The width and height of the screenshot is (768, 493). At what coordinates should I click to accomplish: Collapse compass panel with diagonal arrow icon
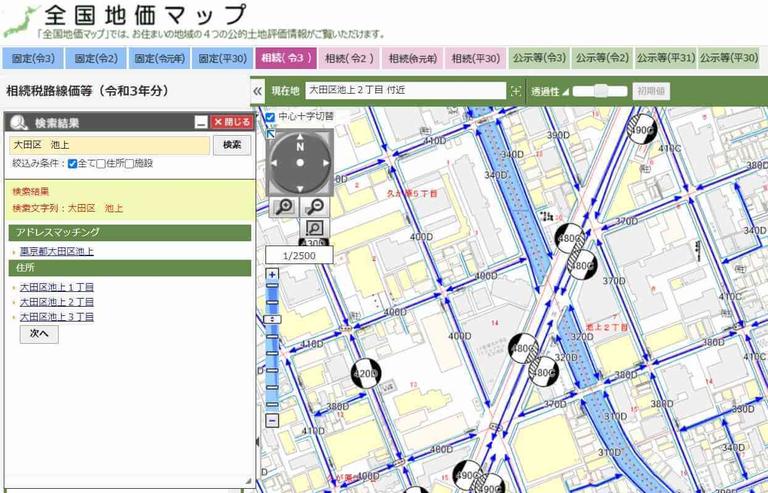coord(271,134)
